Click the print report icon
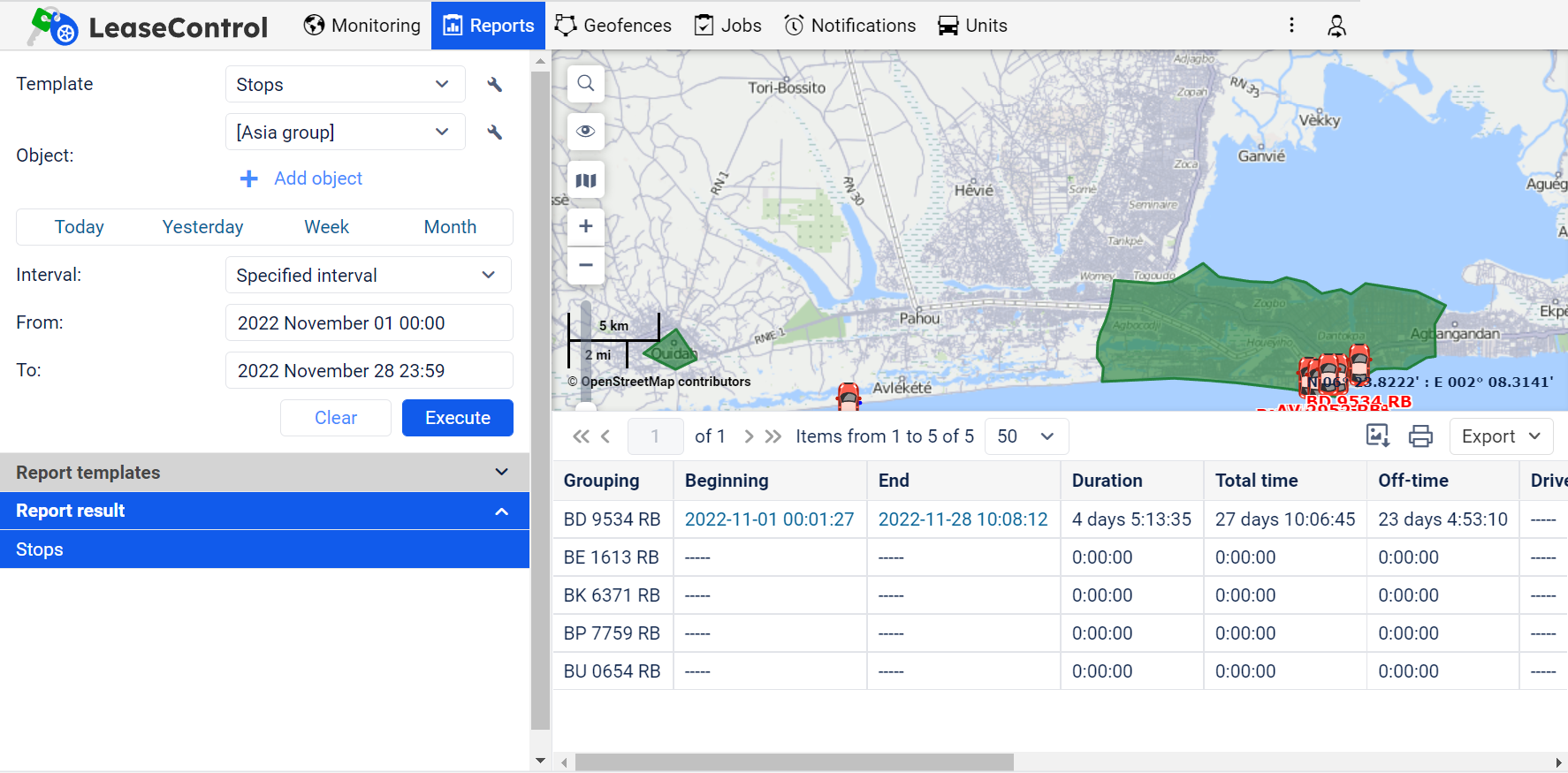The height and width of the screenshot is (773, 1568). [1420, 436]
